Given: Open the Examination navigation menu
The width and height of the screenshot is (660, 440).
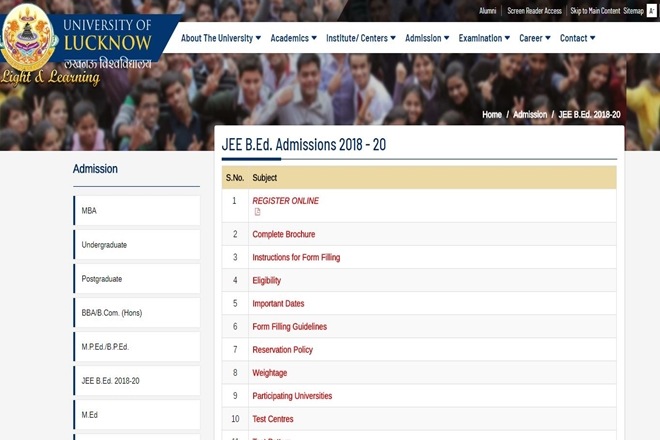Looking at the screenshot, I should coord(484,38).
